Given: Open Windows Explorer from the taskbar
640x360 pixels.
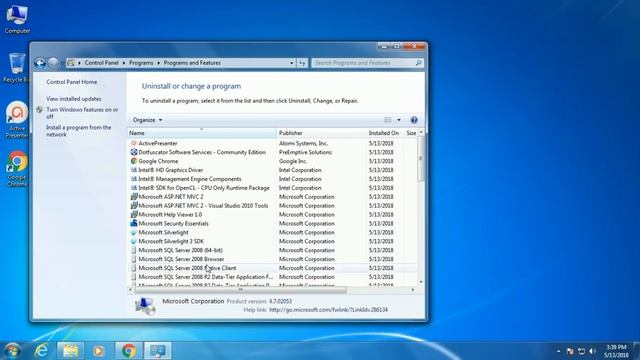Looking at the screenshot, I should click(x=70, y=351).
